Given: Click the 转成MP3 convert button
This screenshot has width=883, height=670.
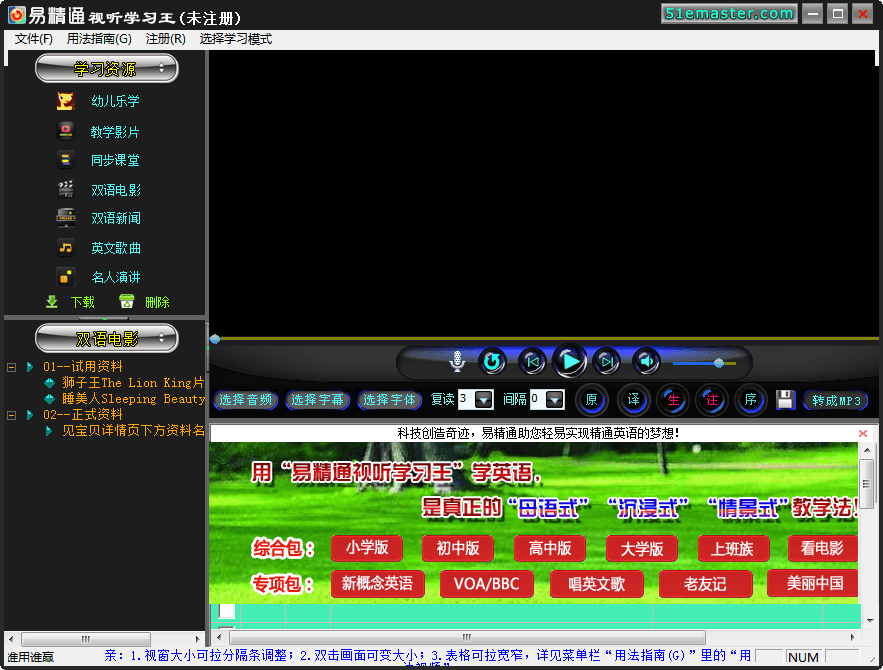Looking at the screenshot, I should (x=836, y=401).
